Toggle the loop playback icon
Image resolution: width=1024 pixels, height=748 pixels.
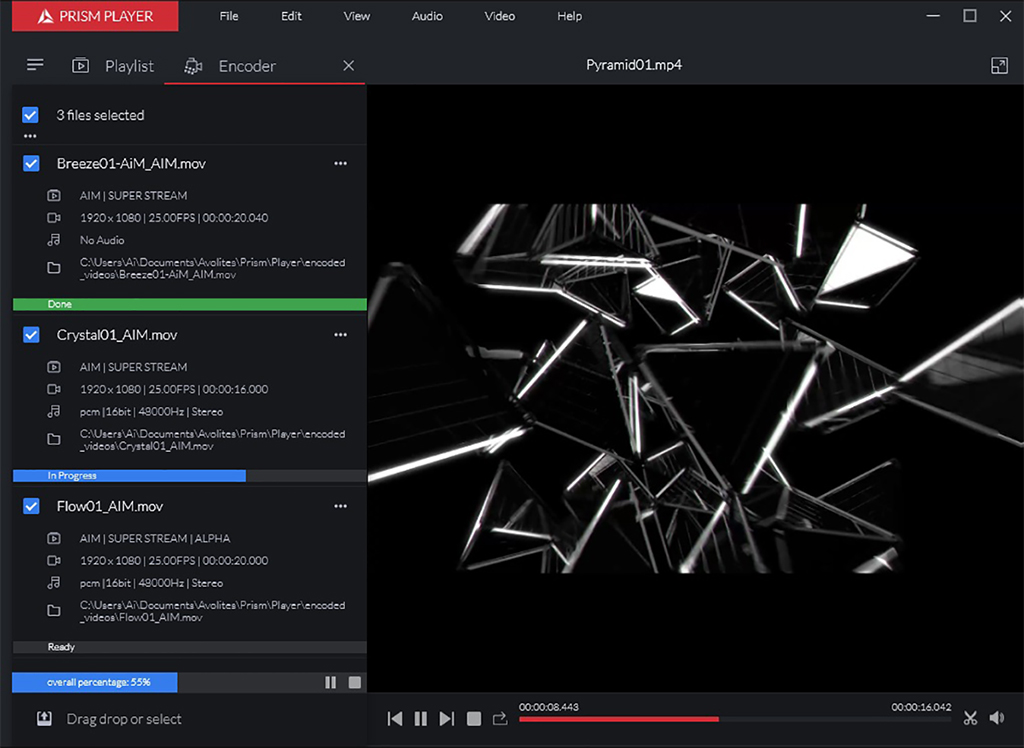tap(500, 718)
